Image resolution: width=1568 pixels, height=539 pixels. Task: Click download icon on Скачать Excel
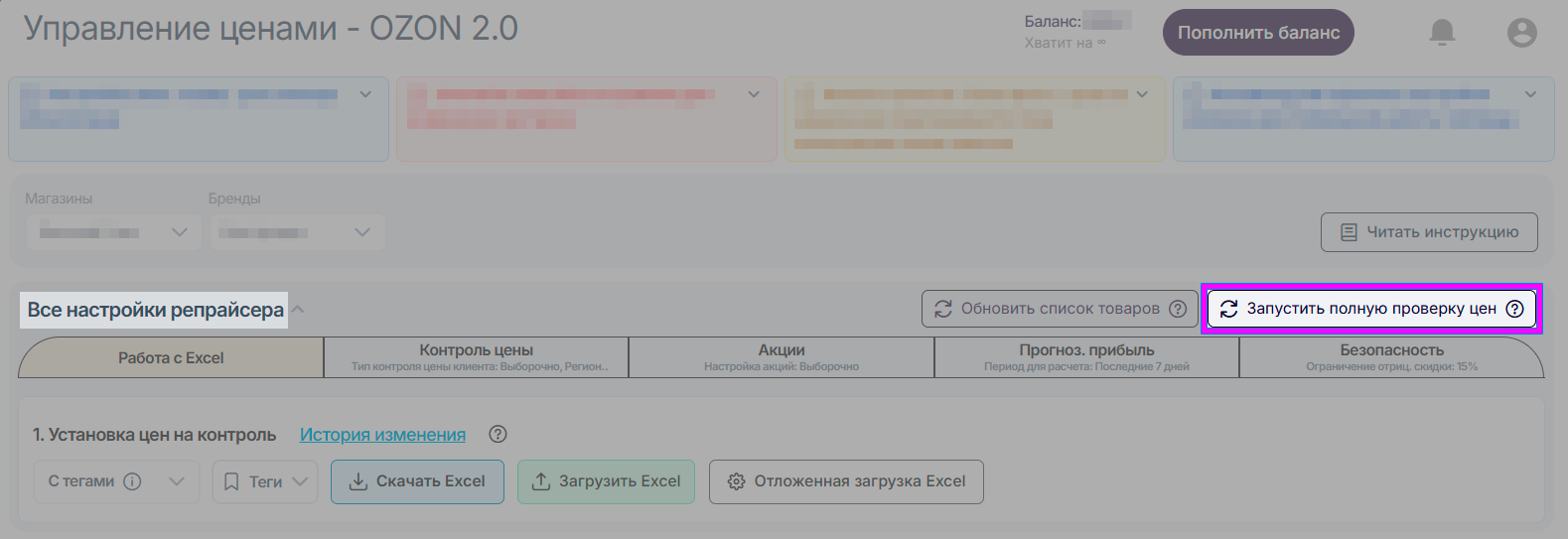[x=358, y=481]
